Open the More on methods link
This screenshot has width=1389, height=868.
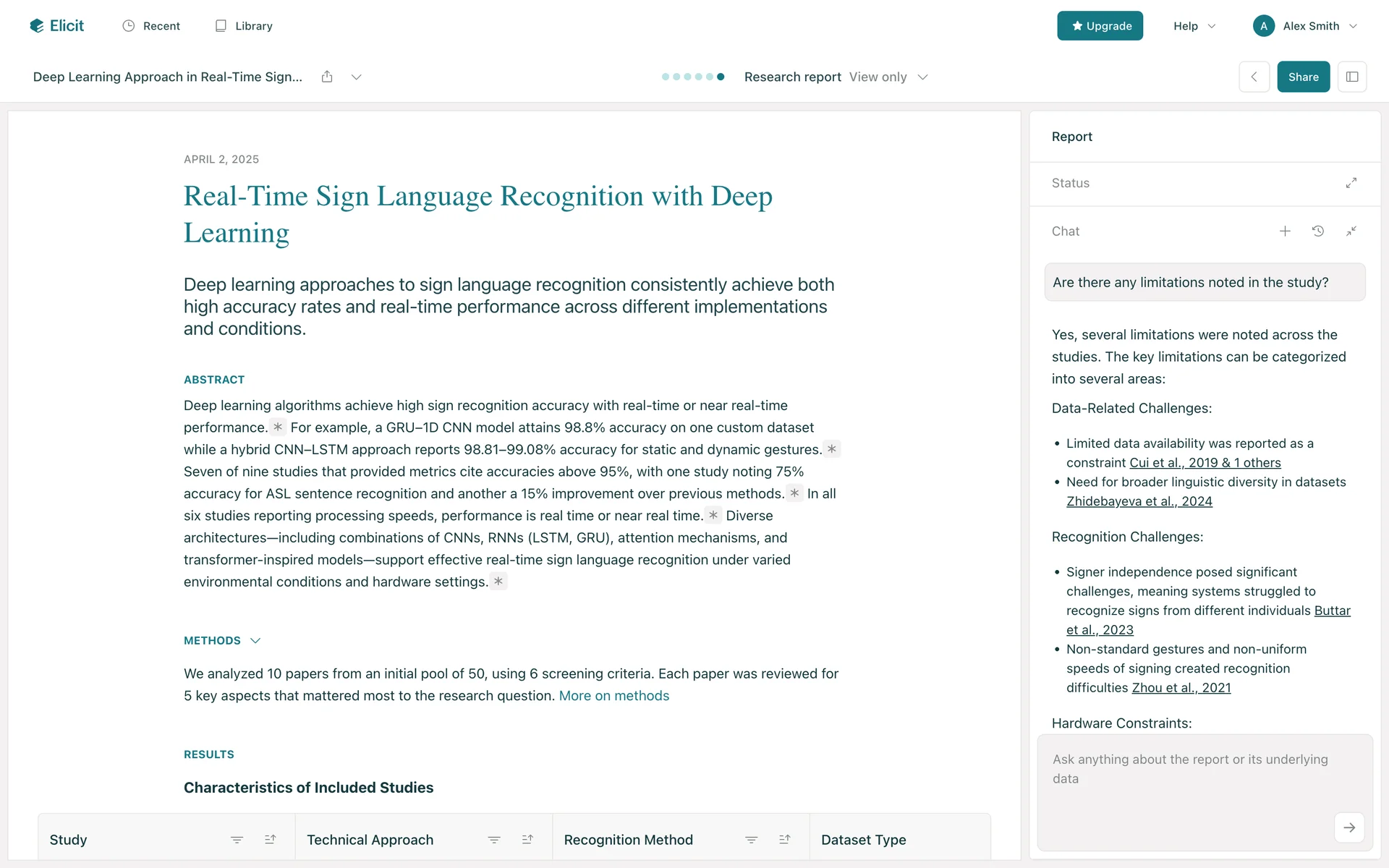[x=613, y=696]
